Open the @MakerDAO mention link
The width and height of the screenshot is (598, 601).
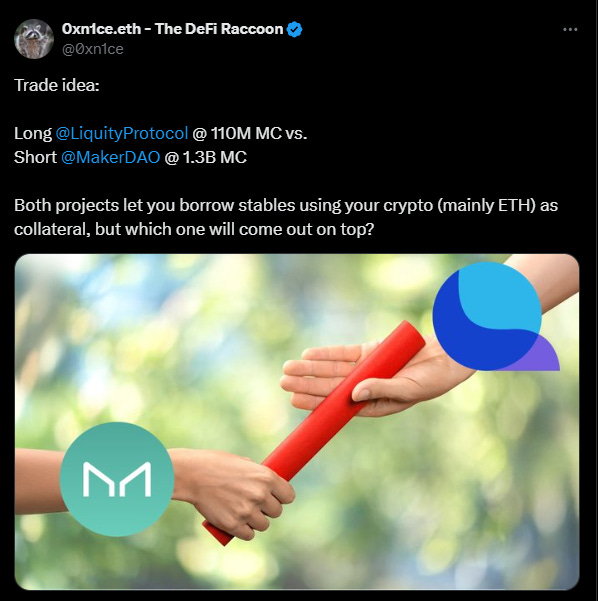pos(110,157)
